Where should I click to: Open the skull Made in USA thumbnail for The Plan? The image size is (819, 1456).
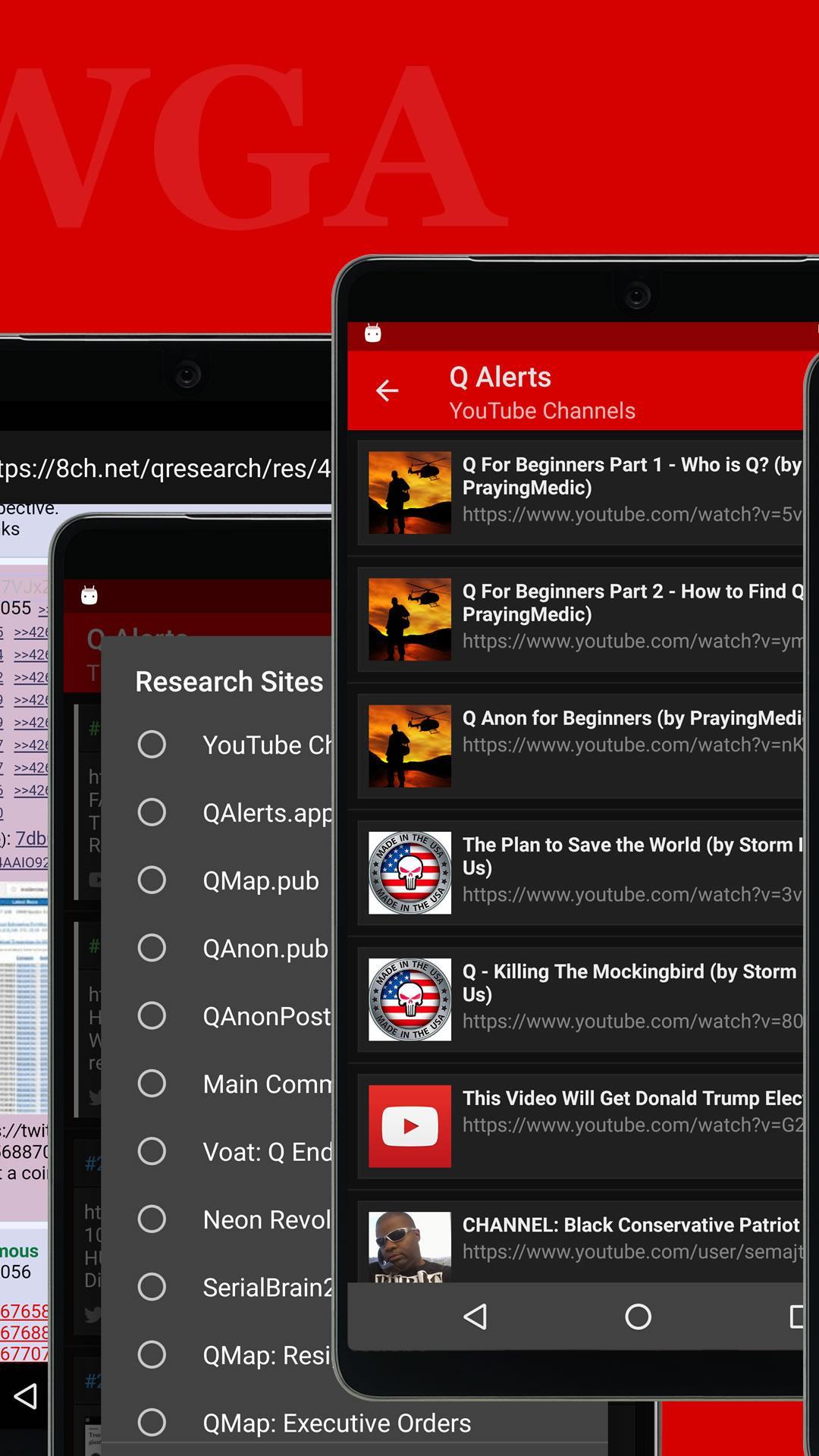[409, 873]
